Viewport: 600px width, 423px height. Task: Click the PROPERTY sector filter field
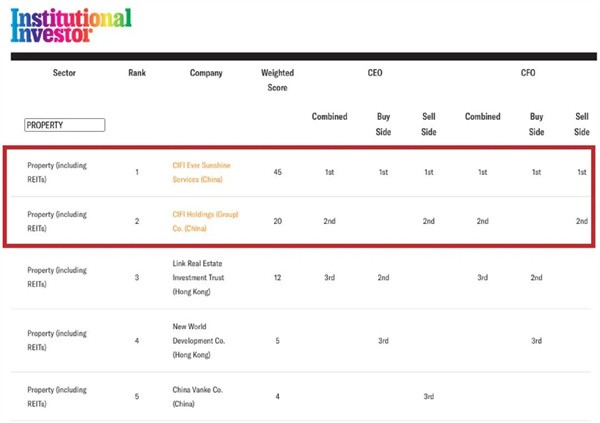coord(65,126)
